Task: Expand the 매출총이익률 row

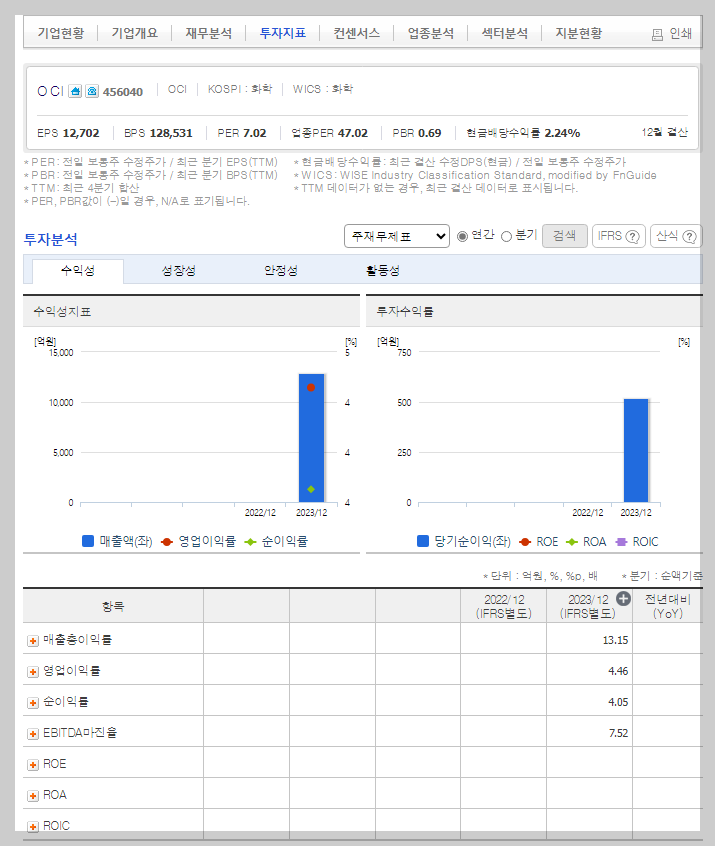Action: [x=33, y=640]
